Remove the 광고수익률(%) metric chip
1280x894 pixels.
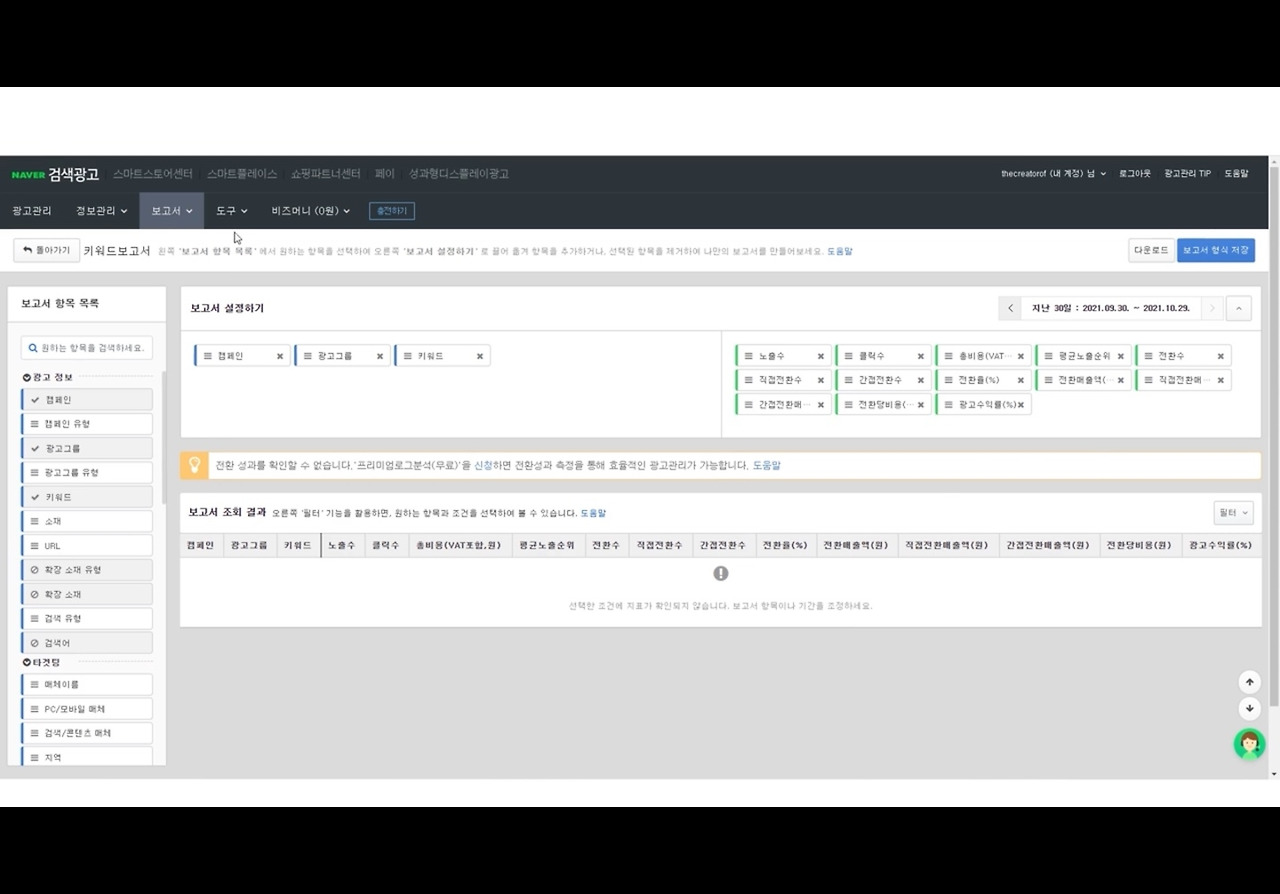click(x=1021, y=405)
